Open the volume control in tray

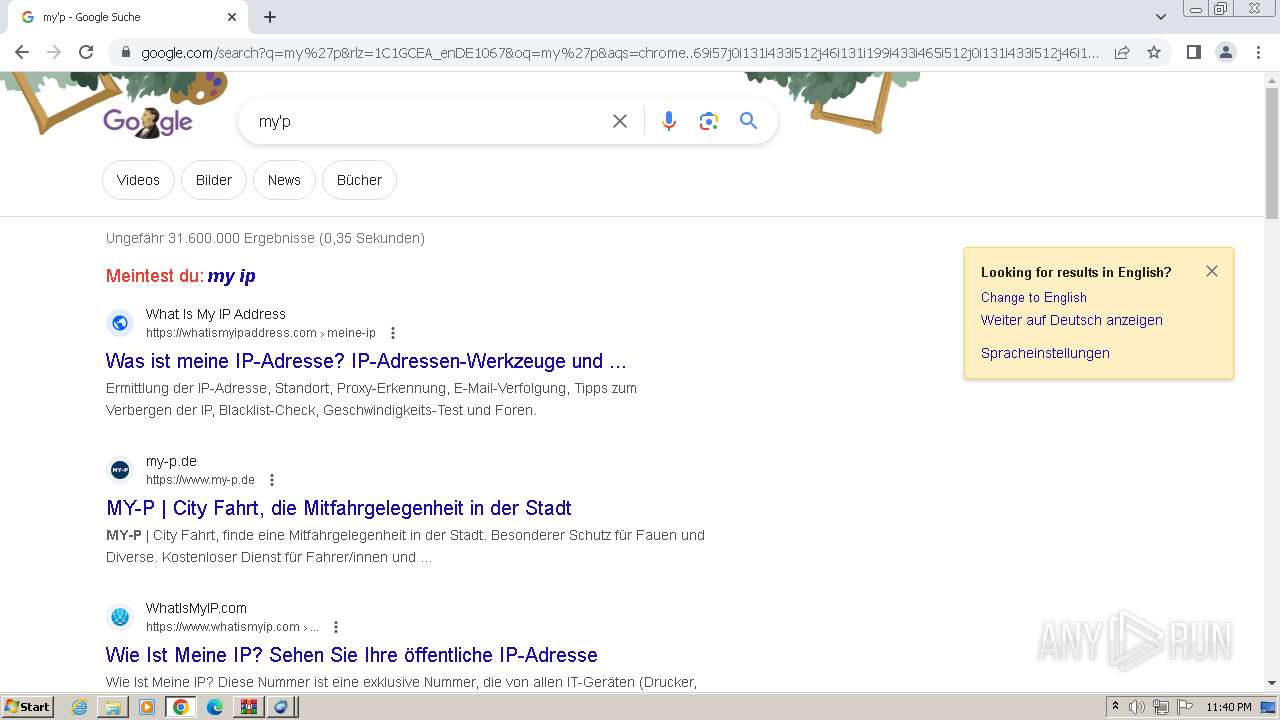pyautogui.click(x=1138, y=707)
